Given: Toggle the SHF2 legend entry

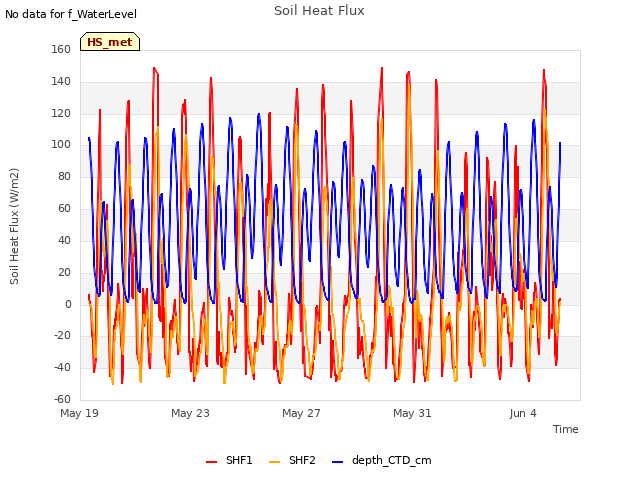Looking at the screenshot, I should tap(292, 460).
